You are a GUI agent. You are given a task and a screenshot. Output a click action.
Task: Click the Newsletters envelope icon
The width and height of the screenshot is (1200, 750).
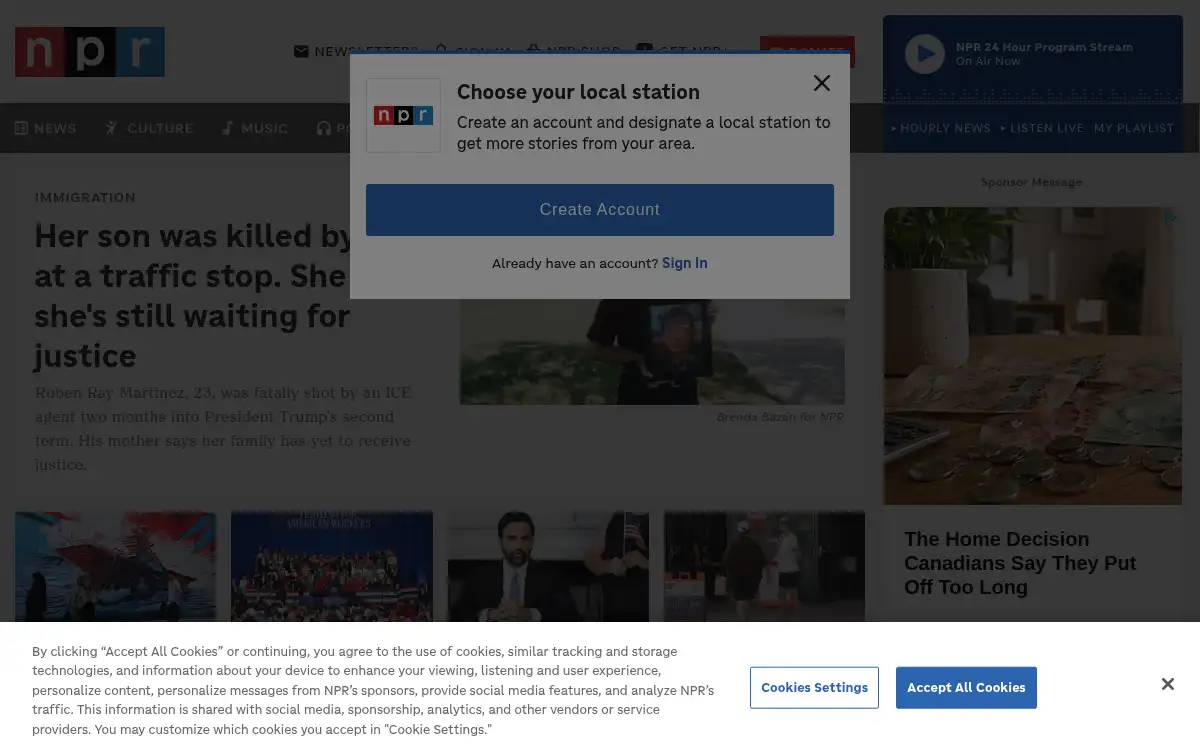pyautogui.click(x=301, y=51)
